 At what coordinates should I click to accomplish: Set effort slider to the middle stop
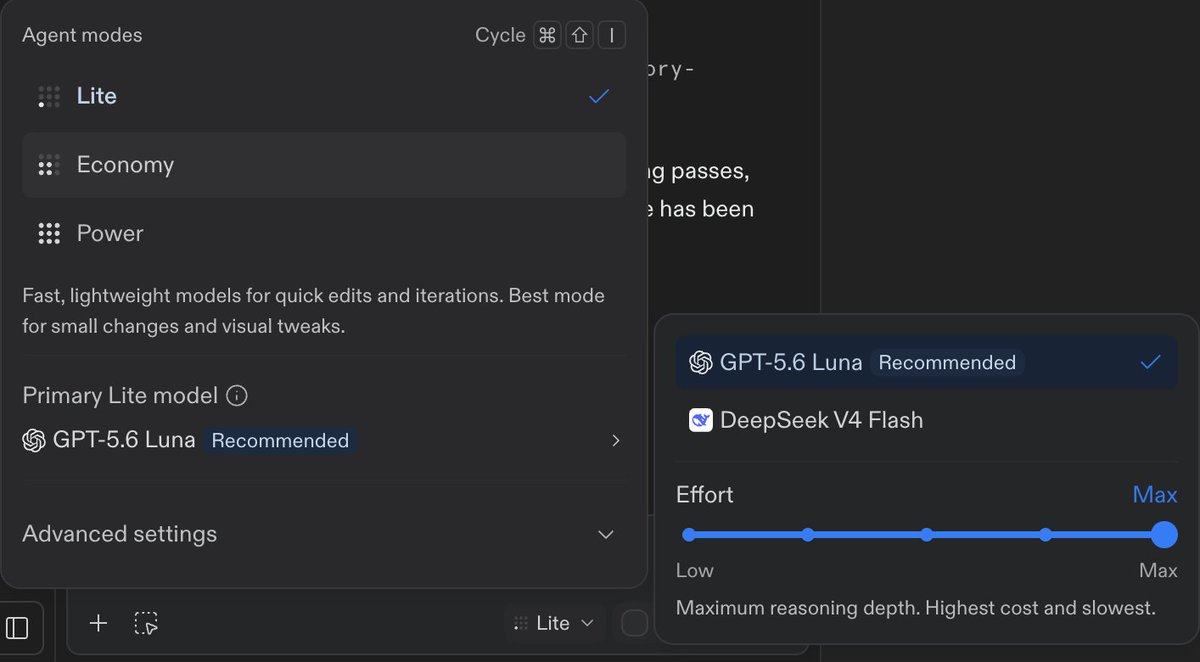pyautogui.click(x=927, y=535)
